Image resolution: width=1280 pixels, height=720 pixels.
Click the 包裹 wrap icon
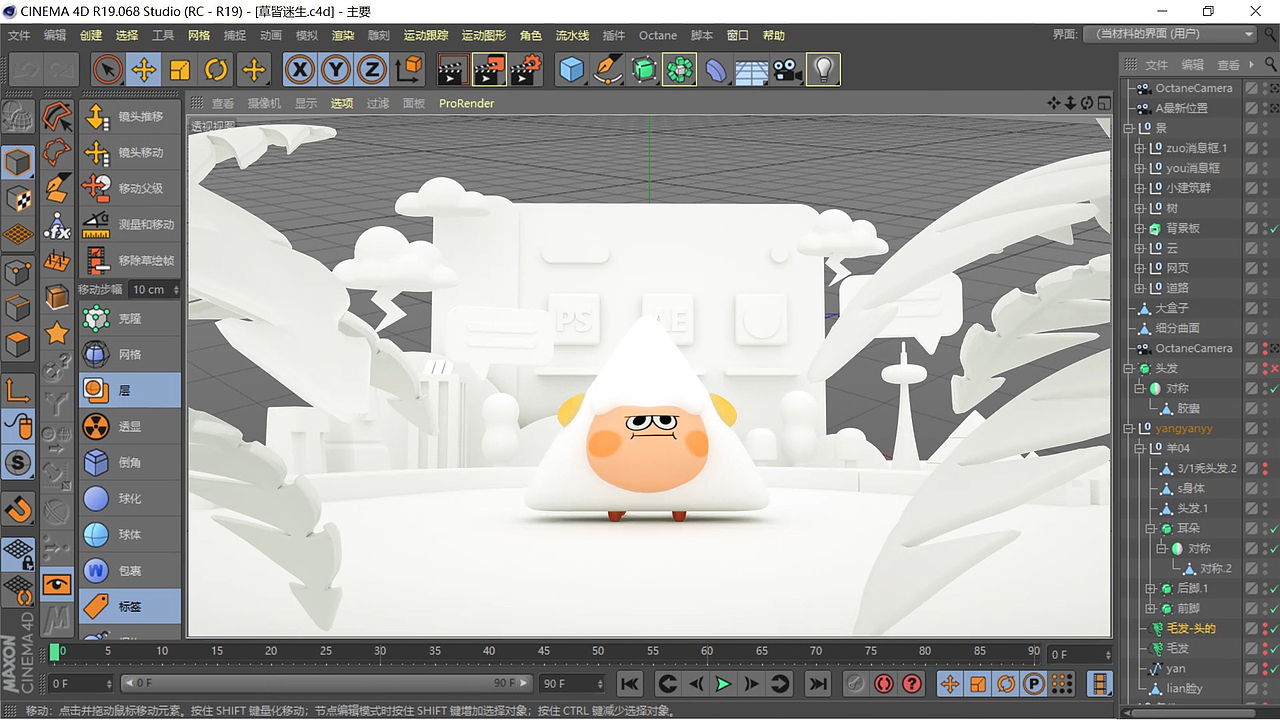96,570
